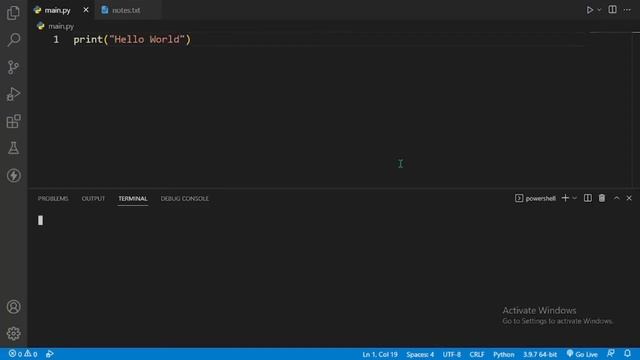Select main.py in the breadcrumb
Image resolution: width=640 pixels, height=360 pixels.
pyautogui.click(x=60, y=27)
